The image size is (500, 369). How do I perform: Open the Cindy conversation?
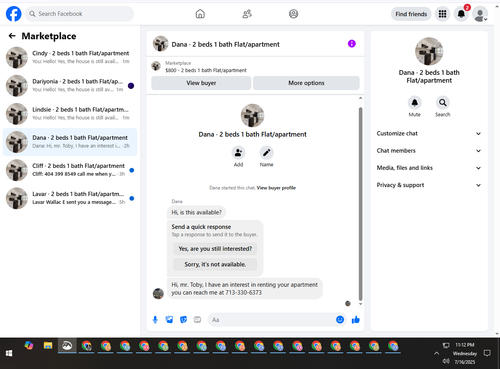[70, 57]
